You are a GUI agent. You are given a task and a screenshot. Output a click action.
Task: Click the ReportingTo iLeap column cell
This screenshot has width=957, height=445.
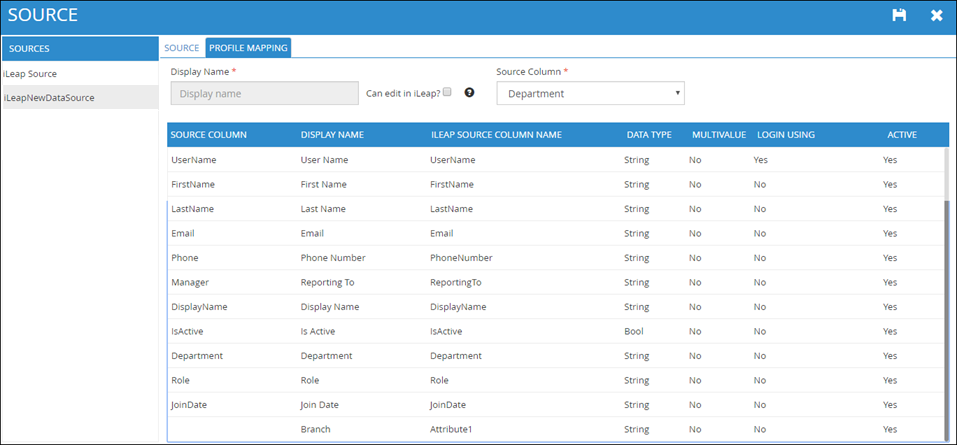(x=456, y=282)
